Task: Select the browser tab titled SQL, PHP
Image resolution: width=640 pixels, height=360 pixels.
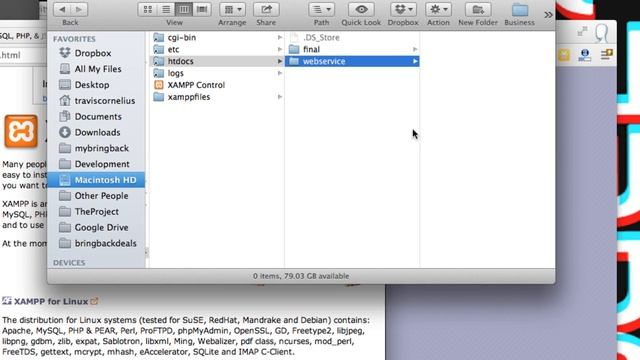Action: [x=22, y=36]
